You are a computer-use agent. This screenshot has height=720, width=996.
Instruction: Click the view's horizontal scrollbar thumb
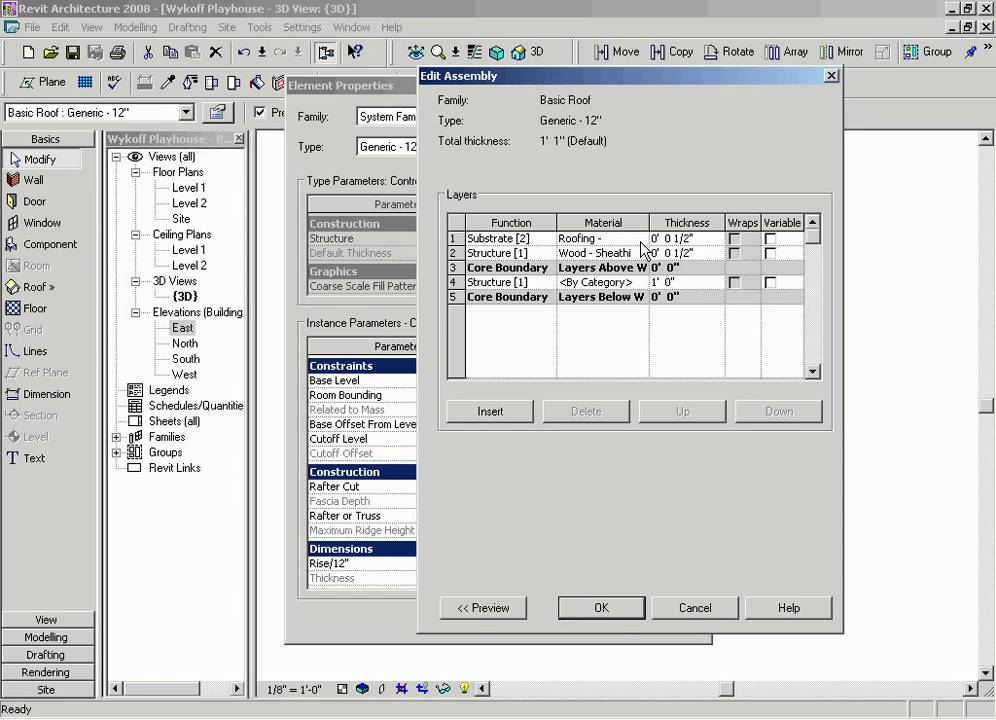point(727,688)
